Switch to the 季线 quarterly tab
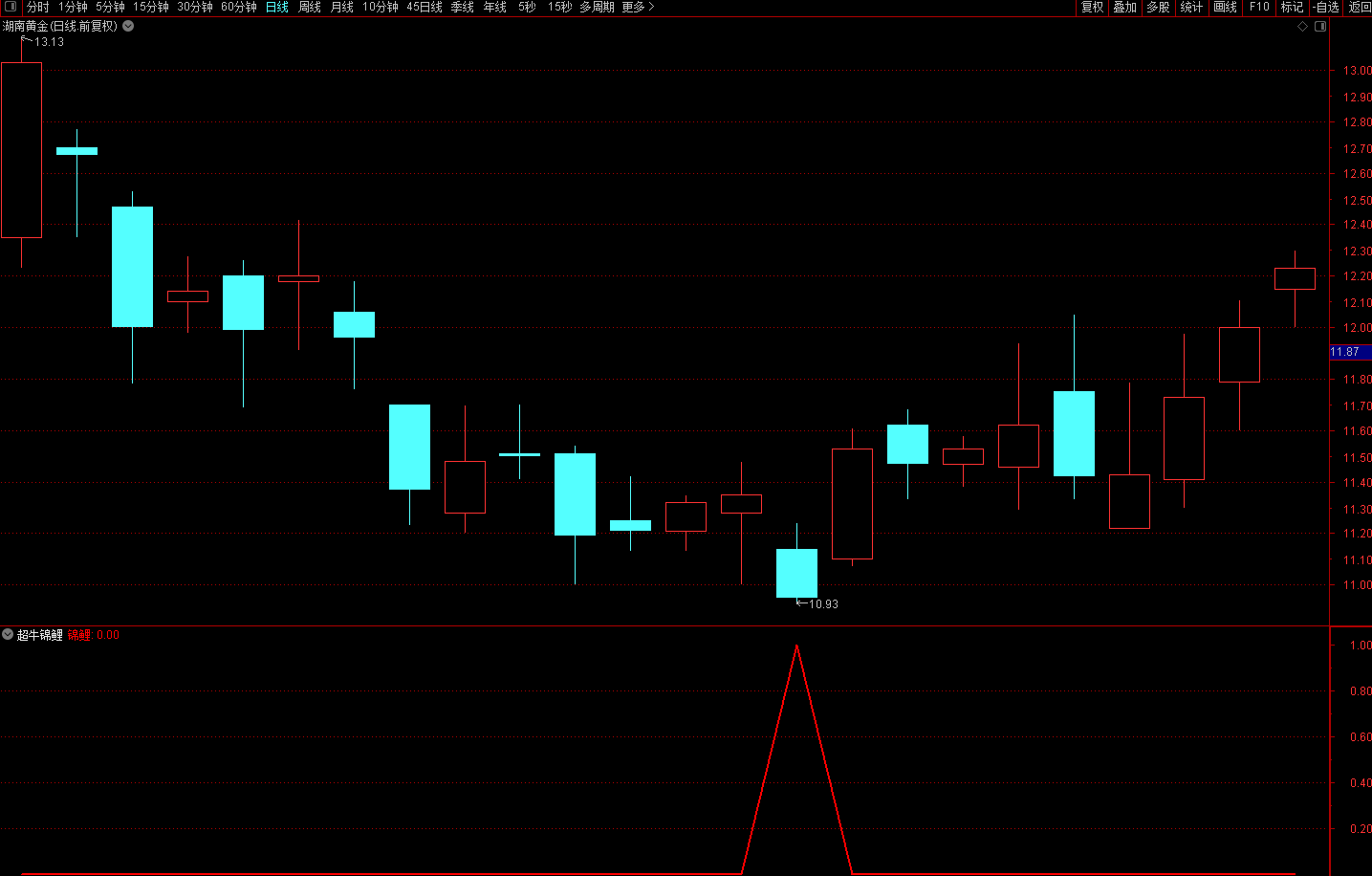Viewport: 1372px width, 876px height. pyautogui.click(x=463, y=7)
